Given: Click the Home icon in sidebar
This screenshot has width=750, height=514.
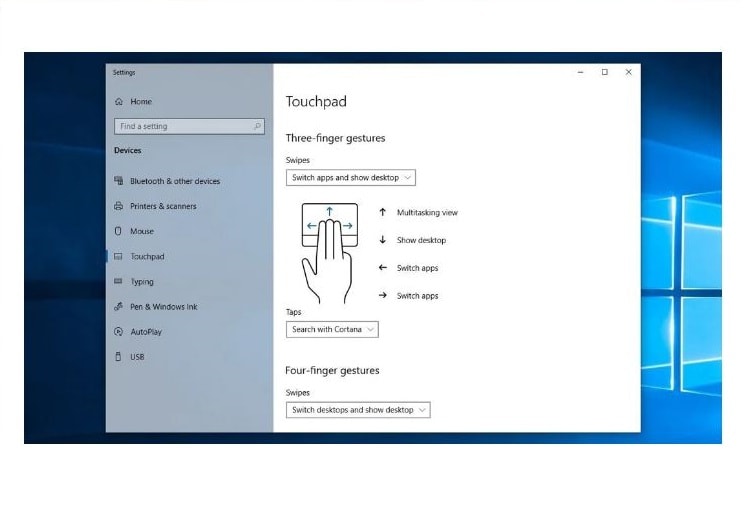Looking at the screenshot, I should coord(119,102).
